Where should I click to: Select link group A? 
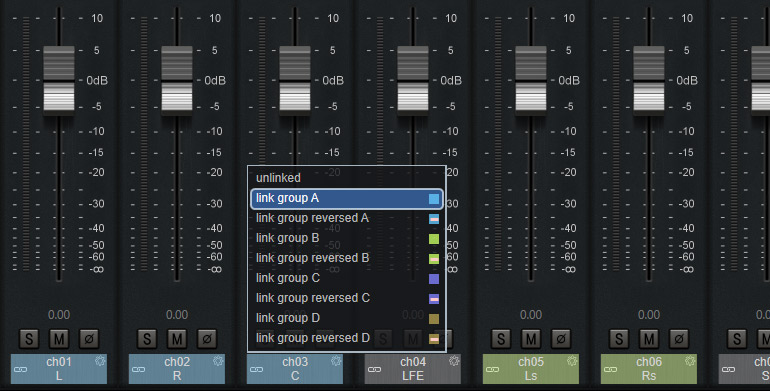click(x=347, y=198)
